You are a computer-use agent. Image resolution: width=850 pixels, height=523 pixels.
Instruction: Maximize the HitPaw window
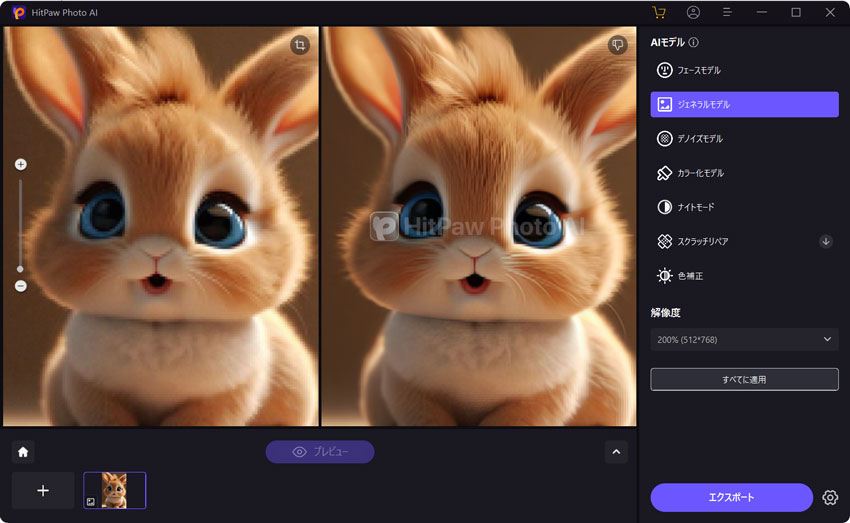(796, 12)
